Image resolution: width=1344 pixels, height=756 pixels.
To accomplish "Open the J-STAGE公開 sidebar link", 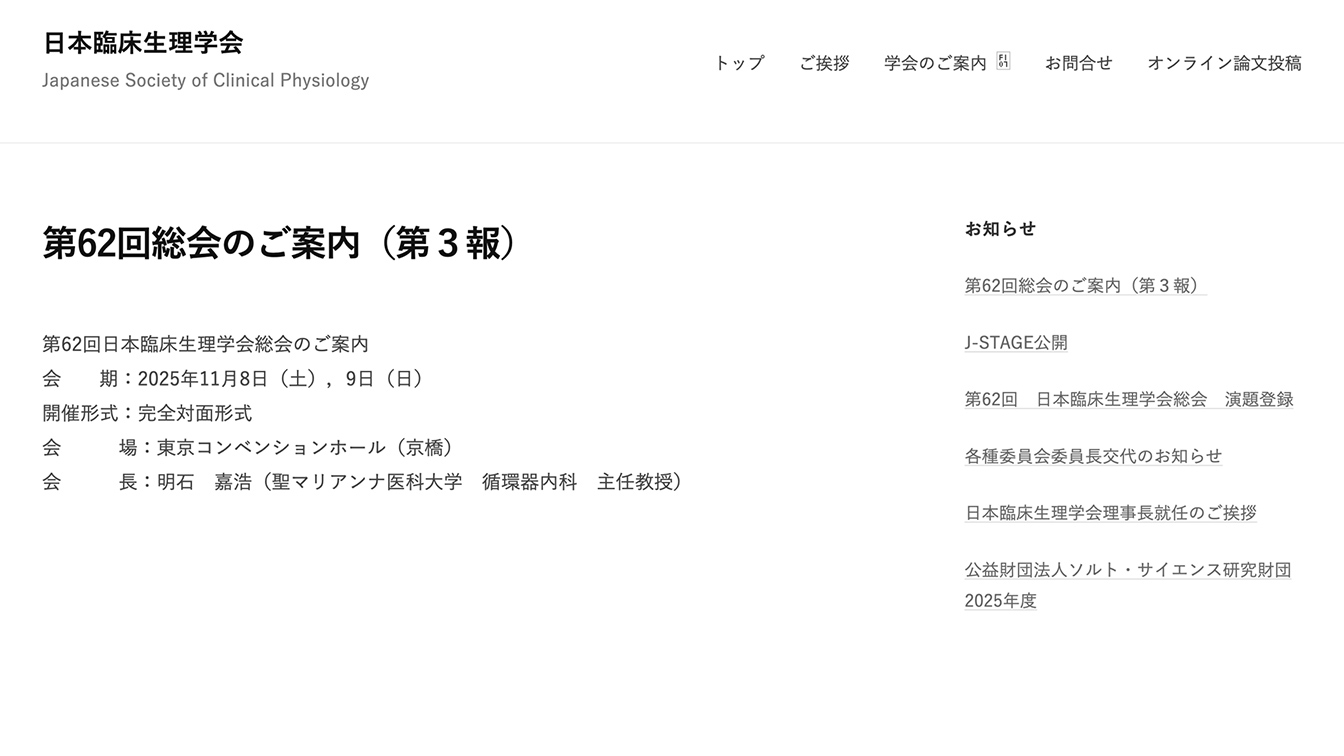I will pos(1016,343).
